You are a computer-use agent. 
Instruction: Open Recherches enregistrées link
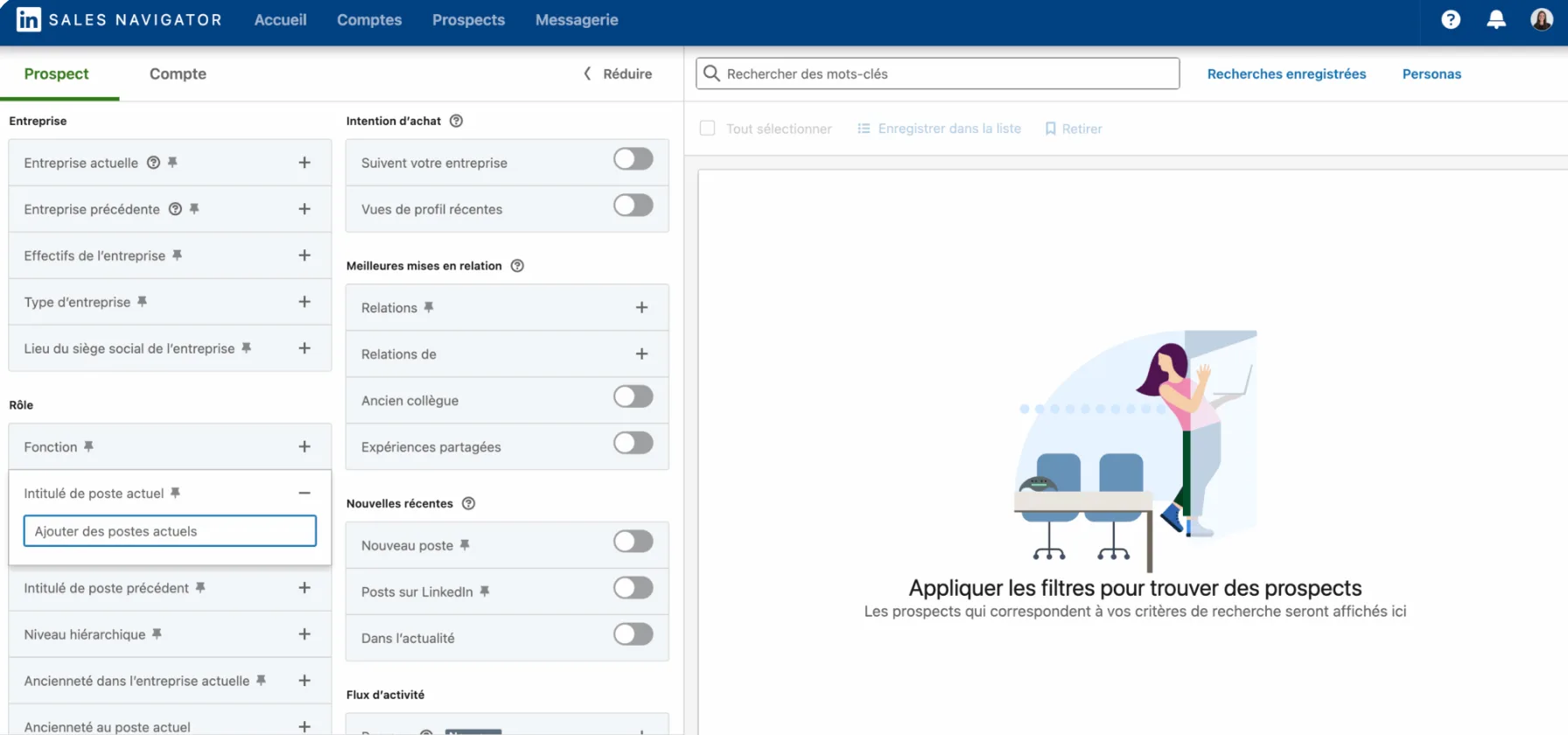point(1286,73)
